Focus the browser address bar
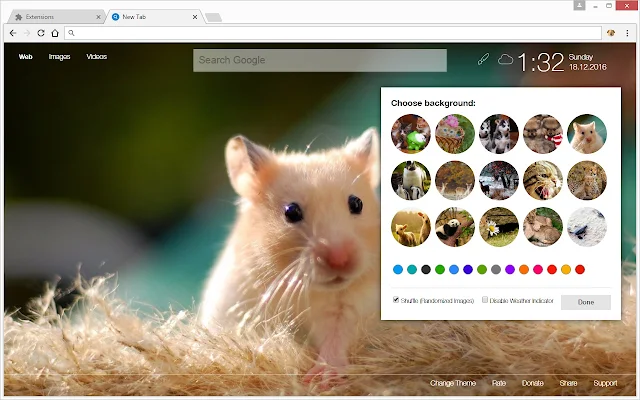Viewport: 640px width, 400px height. (333, 33)
